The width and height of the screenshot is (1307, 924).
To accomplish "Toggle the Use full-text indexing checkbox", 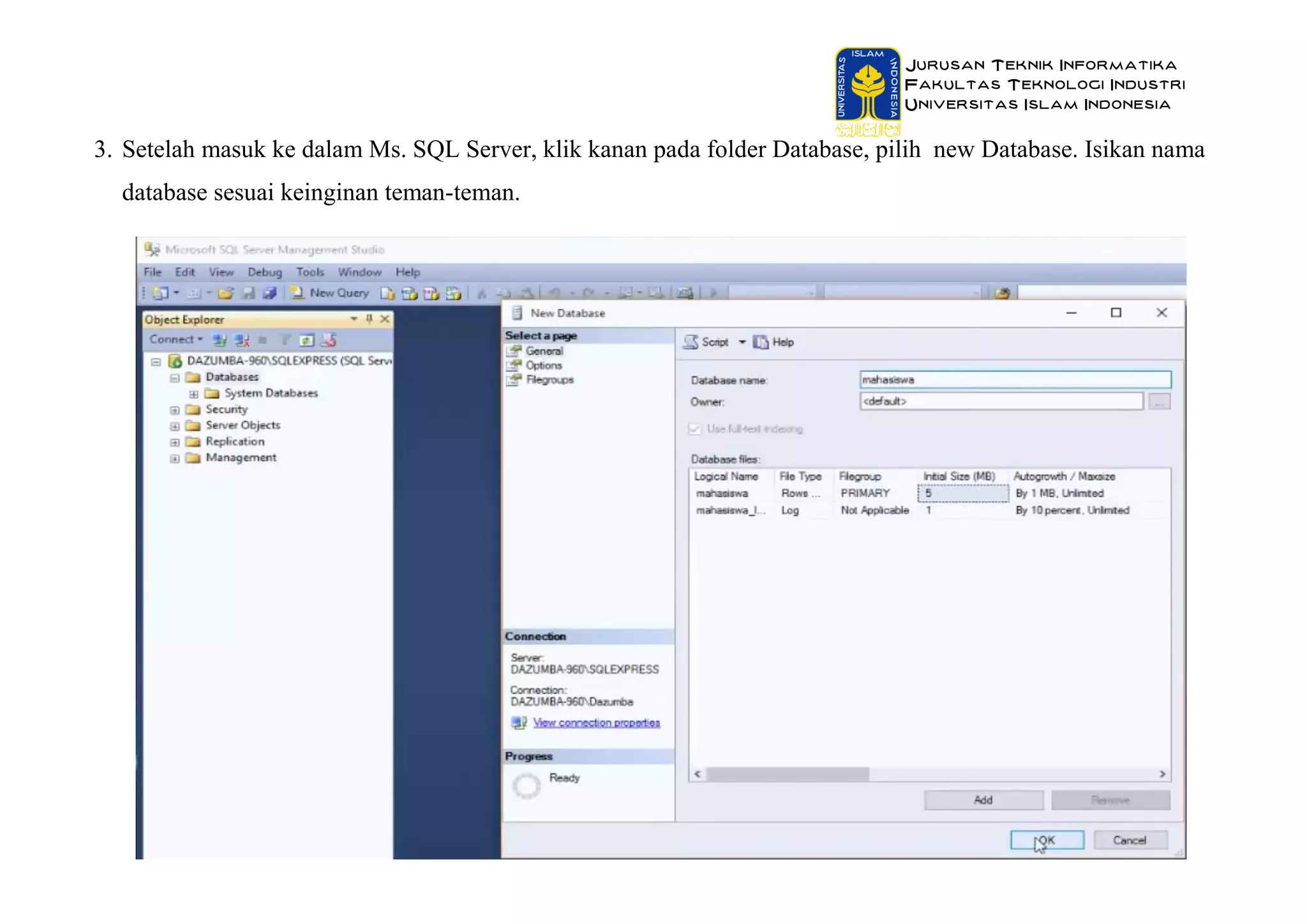I will pyautogui.click(x=695, y=429).
